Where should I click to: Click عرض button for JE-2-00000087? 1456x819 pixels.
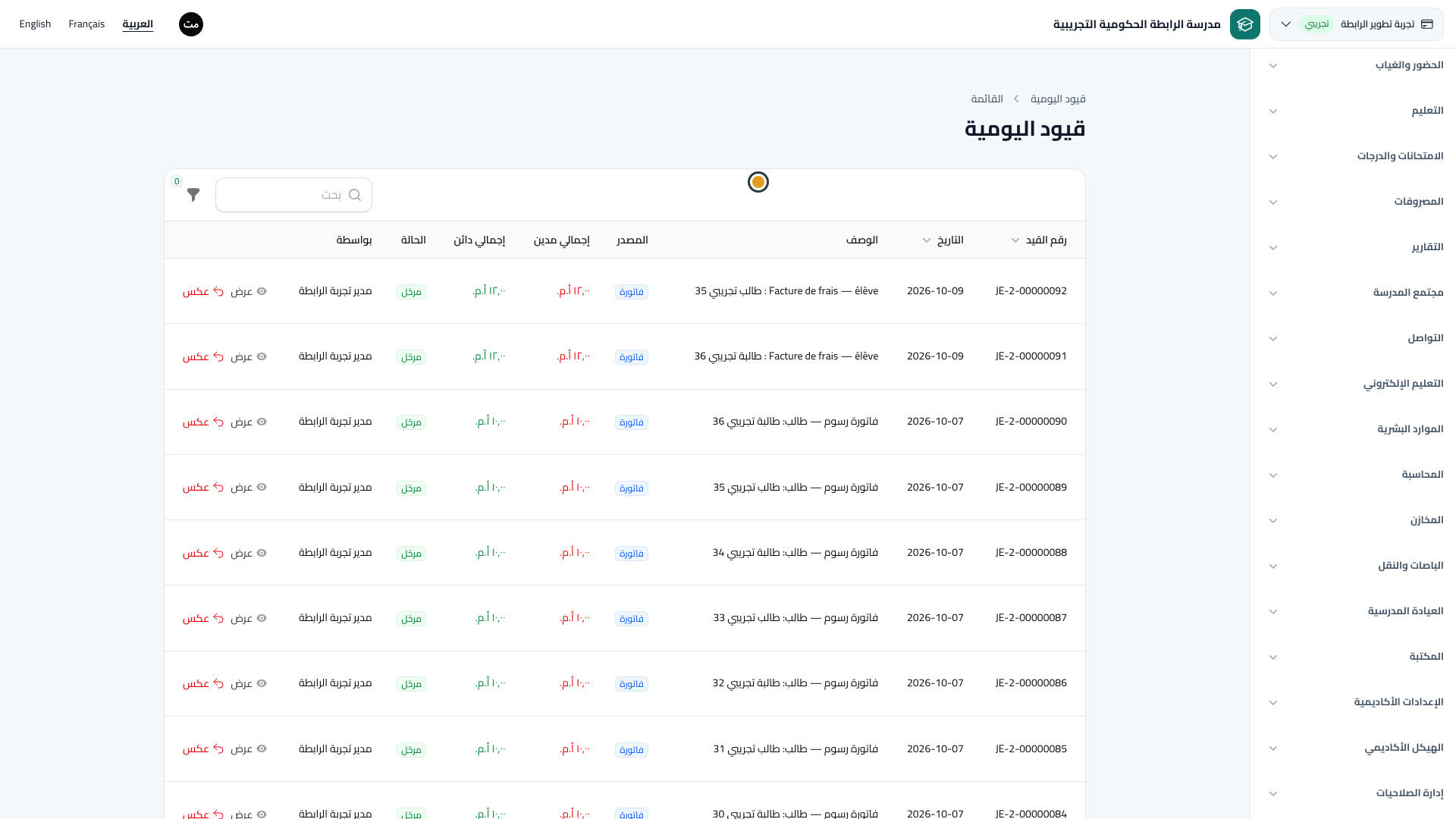click(x=249, y=618)
